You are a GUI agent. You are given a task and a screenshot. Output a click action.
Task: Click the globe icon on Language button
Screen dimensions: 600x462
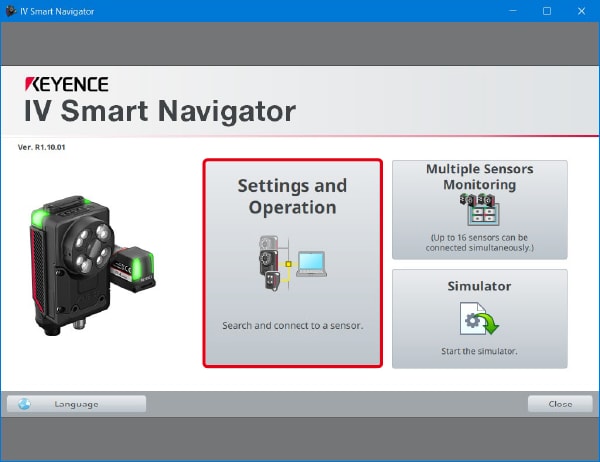[24, 404]
